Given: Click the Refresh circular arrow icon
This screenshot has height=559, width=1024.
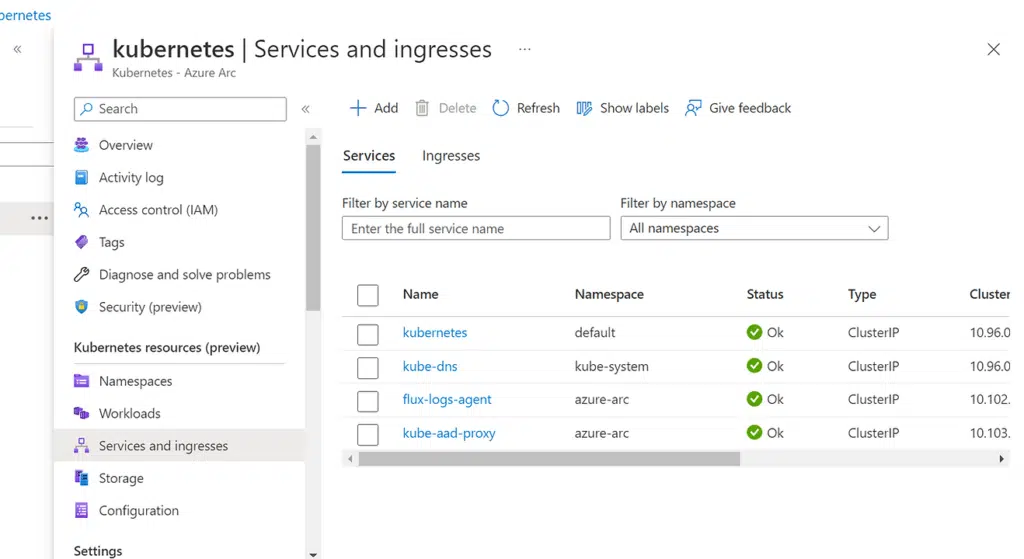Looking at the screenshot, I should coord(500,108).
